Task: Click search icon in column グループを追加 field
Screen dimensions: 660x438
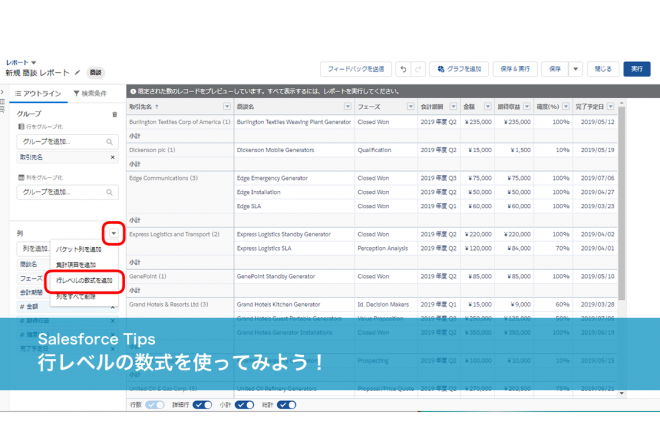Action: point(109,192)
